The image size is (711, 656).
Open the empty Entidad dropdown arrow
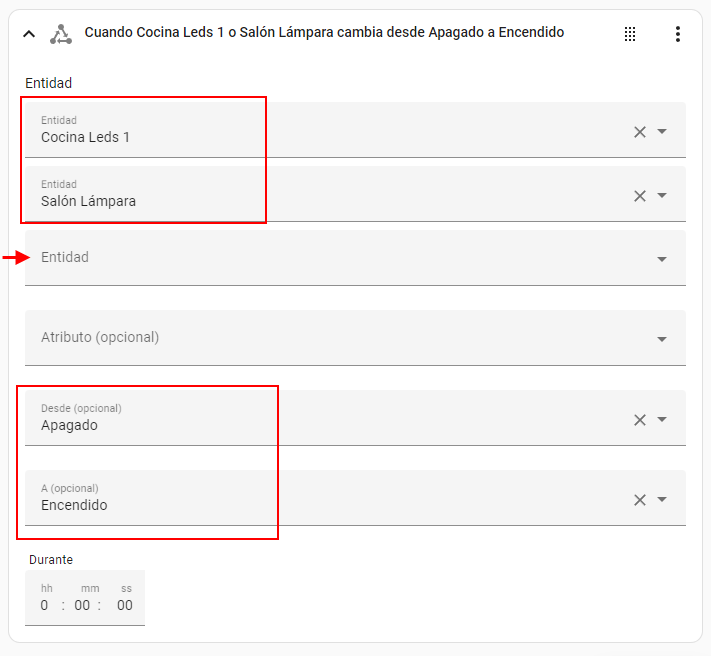click(662, 260)
